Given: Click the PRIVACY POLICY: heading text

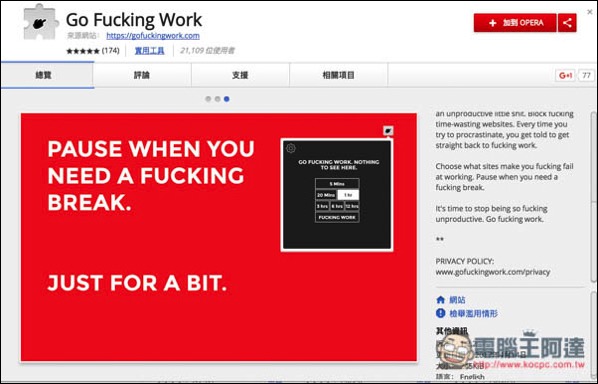Looking at the screenshot, I should (x=465, y=261).
